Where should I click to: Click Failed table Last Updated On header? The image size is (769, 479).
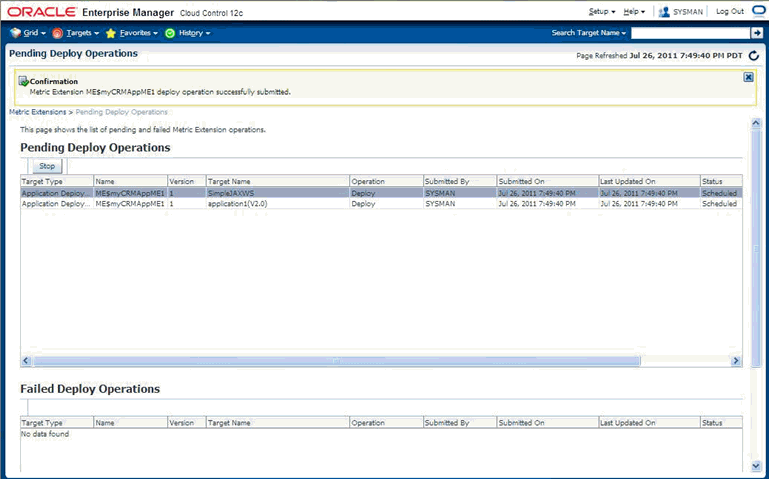[x=649, y=423]
